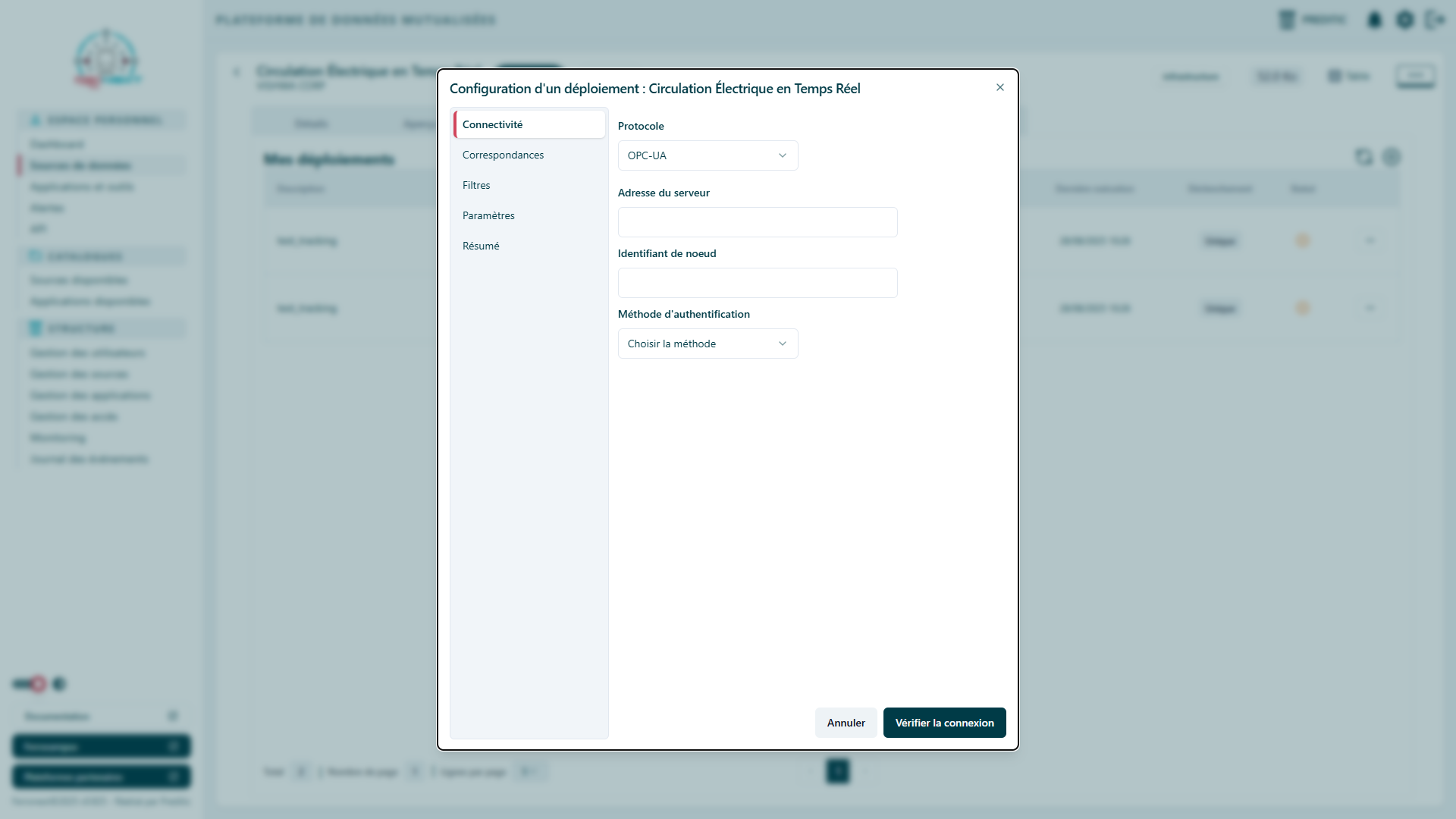The width and height of the screenshot is (1456, 819).
Task: Click Vérifier la connexion button
Action: tap(944, 723)
